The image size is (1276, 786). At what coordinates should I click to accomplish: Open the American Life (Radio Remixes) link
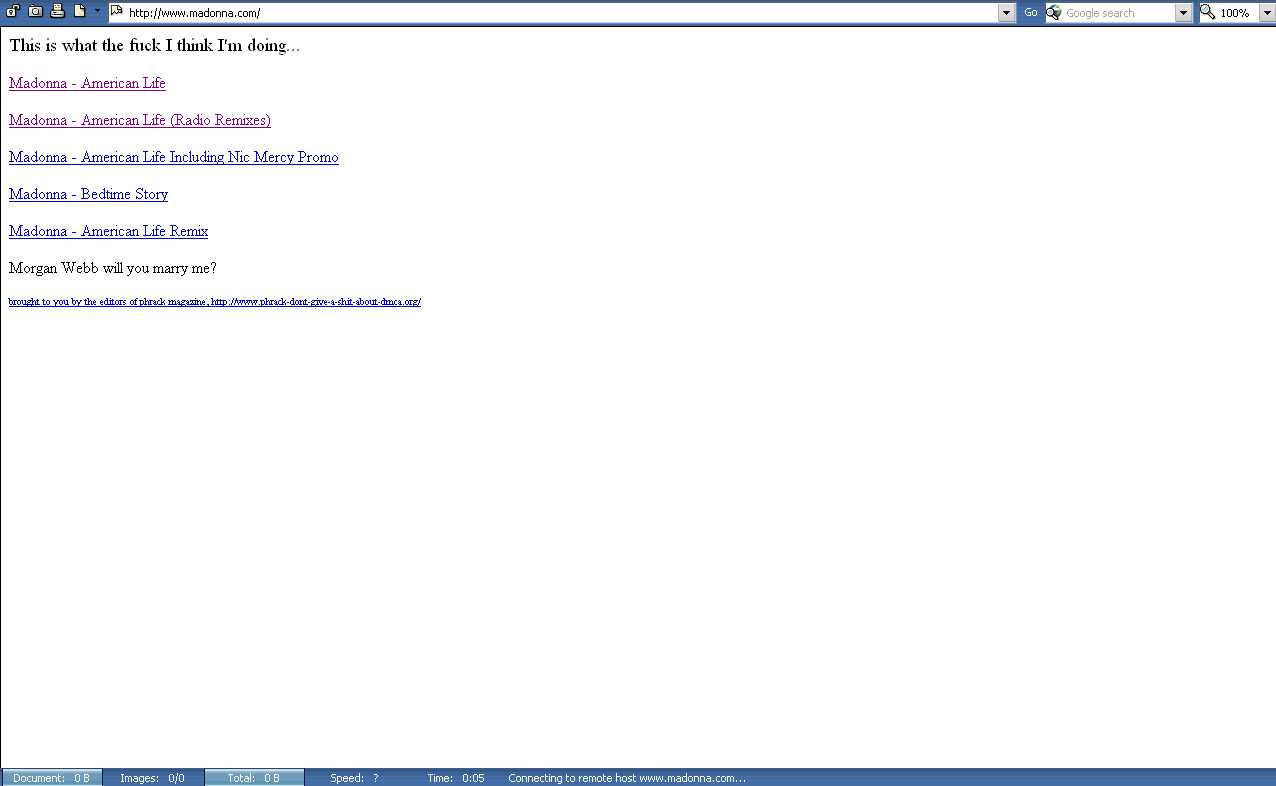click(139, 120)
